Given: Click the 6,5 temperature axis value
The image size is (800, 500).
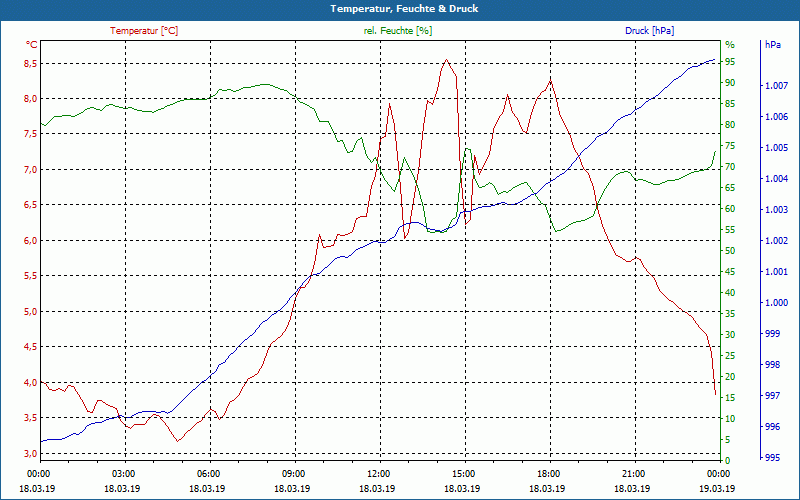Looking at the screenshot, I should pyautogui.click(x=30, y=205).
